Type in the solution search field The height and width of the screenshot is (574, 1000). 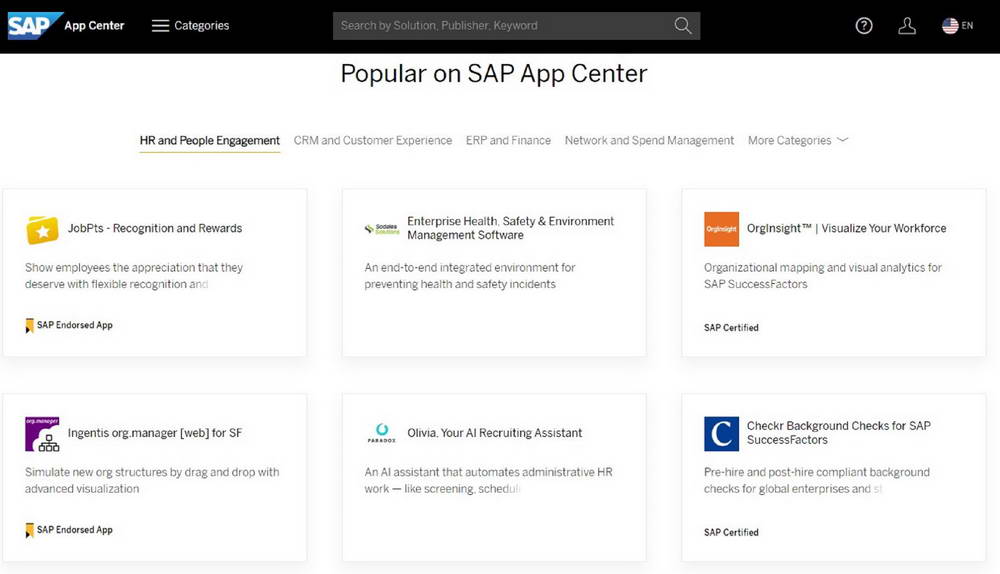[500, 26]
